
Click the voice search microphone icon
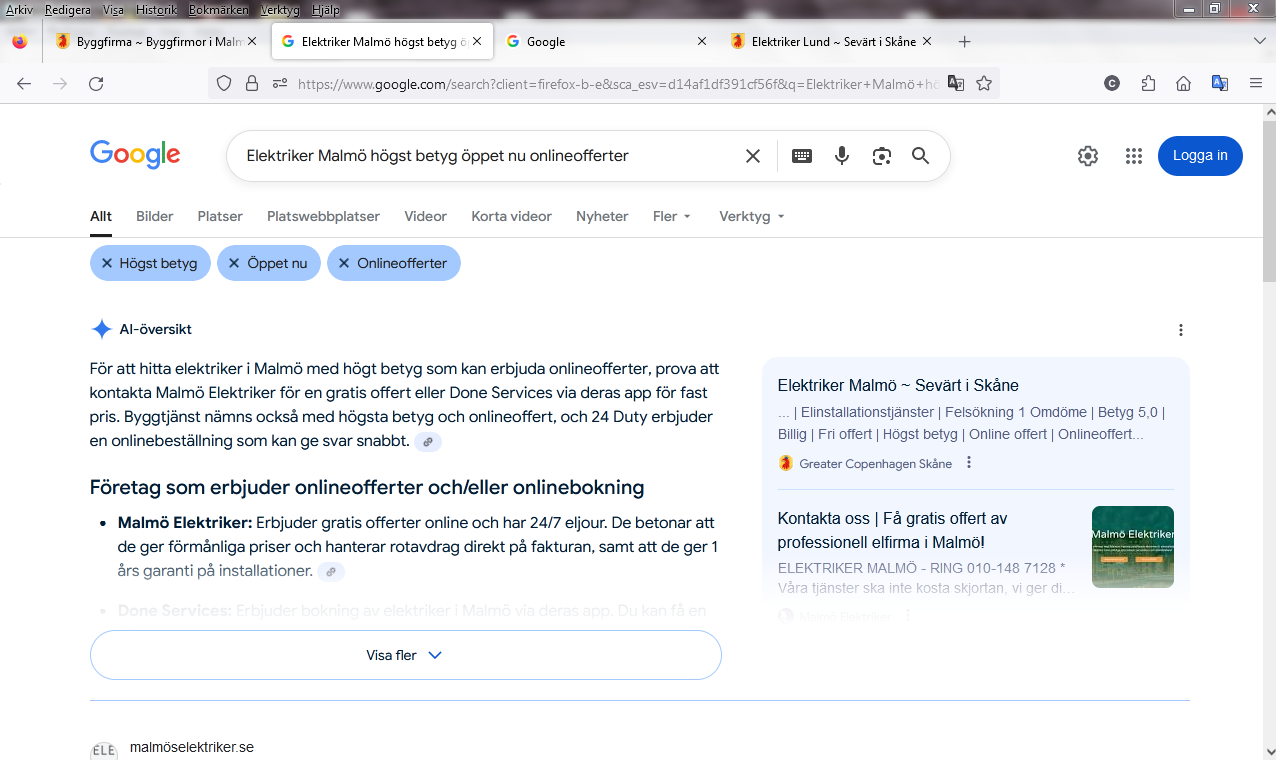tap(842, 156)
